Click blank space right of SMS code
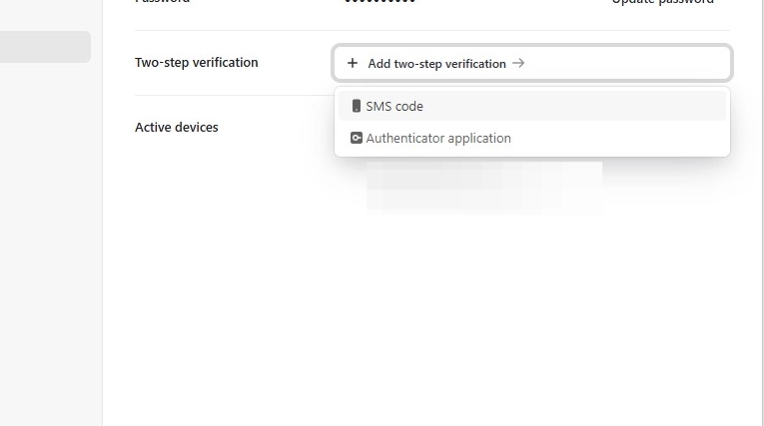Screen dimensions: 764x426 click(580, 106)
